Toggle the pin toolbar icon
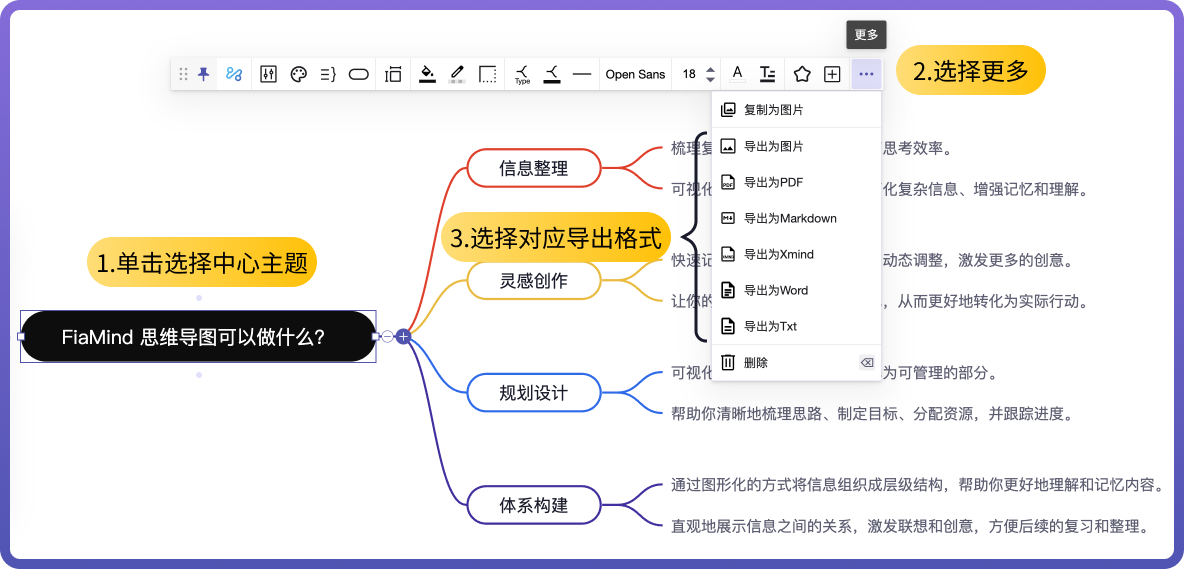This screenshot has width=1184, height=569. (x=203, y=74)
